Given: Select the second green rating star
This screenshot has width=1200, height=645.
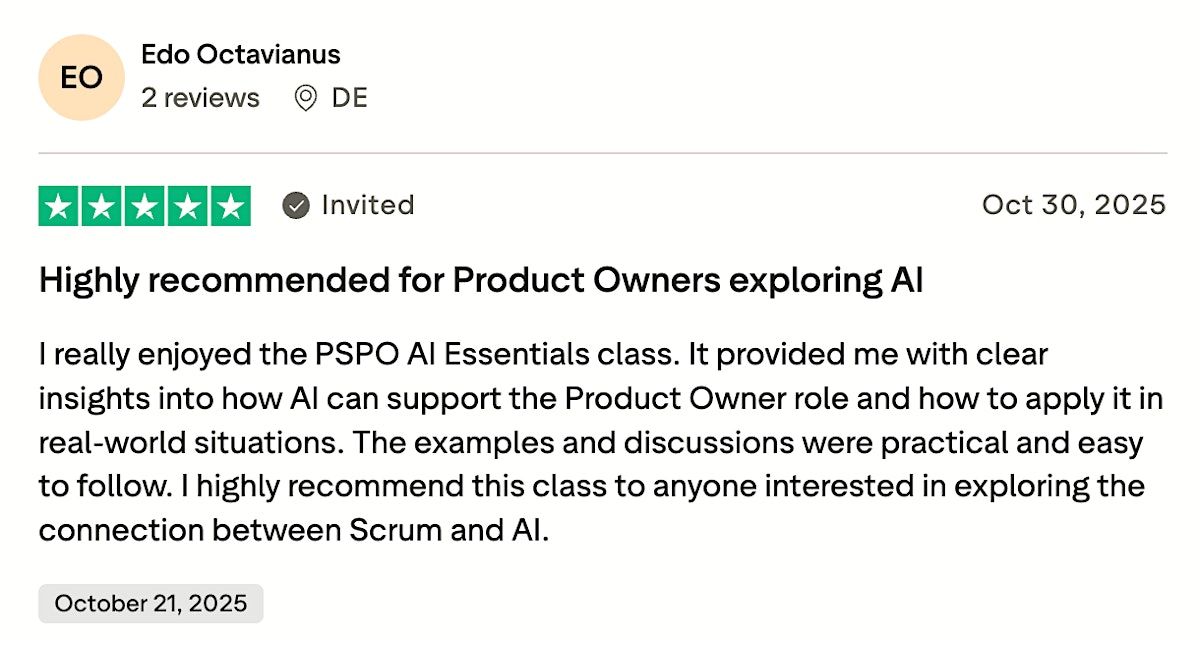Looking at the screenshot, I should click(102, 206).
